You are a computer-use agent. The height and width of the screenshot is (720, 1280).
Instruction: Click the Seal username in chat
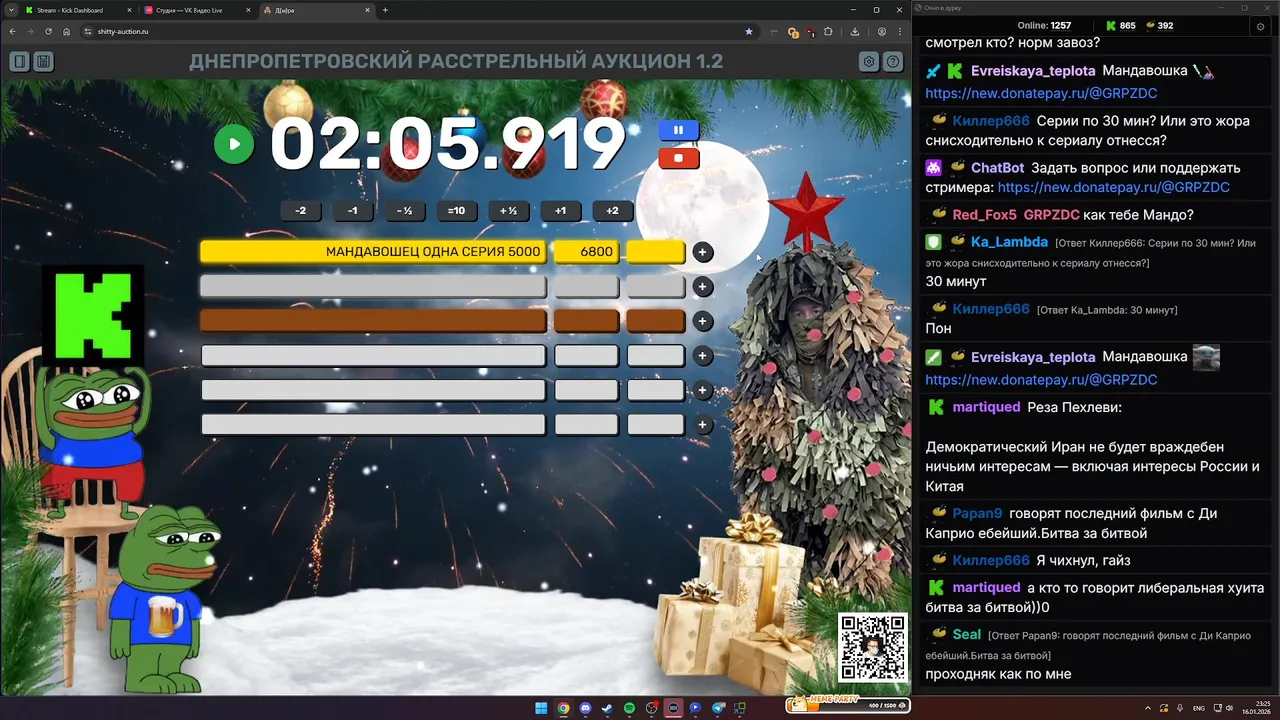pos(966,634)
